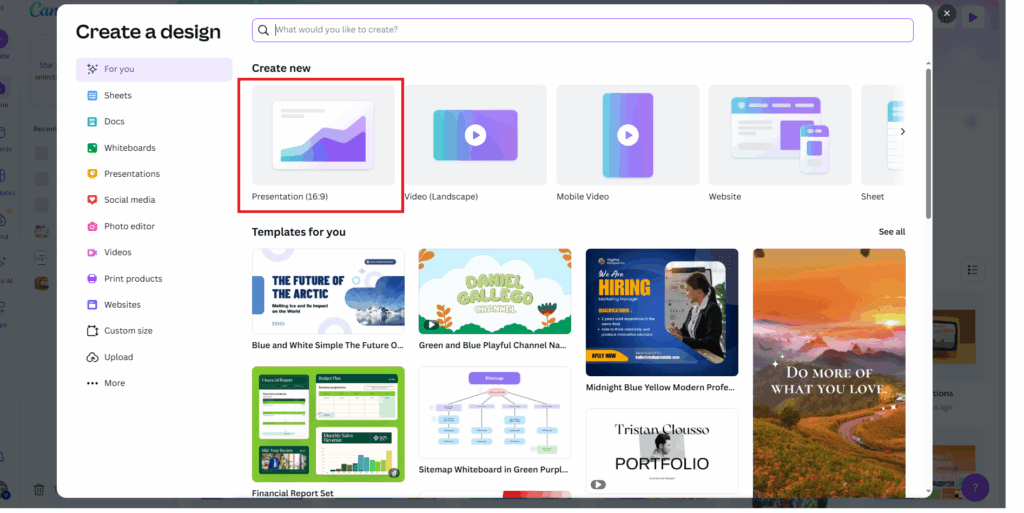Create a new Presentation 16:9 thumbnail
Image resolution: width=1024 pixels, height=513 pixels.
point(323,135)
